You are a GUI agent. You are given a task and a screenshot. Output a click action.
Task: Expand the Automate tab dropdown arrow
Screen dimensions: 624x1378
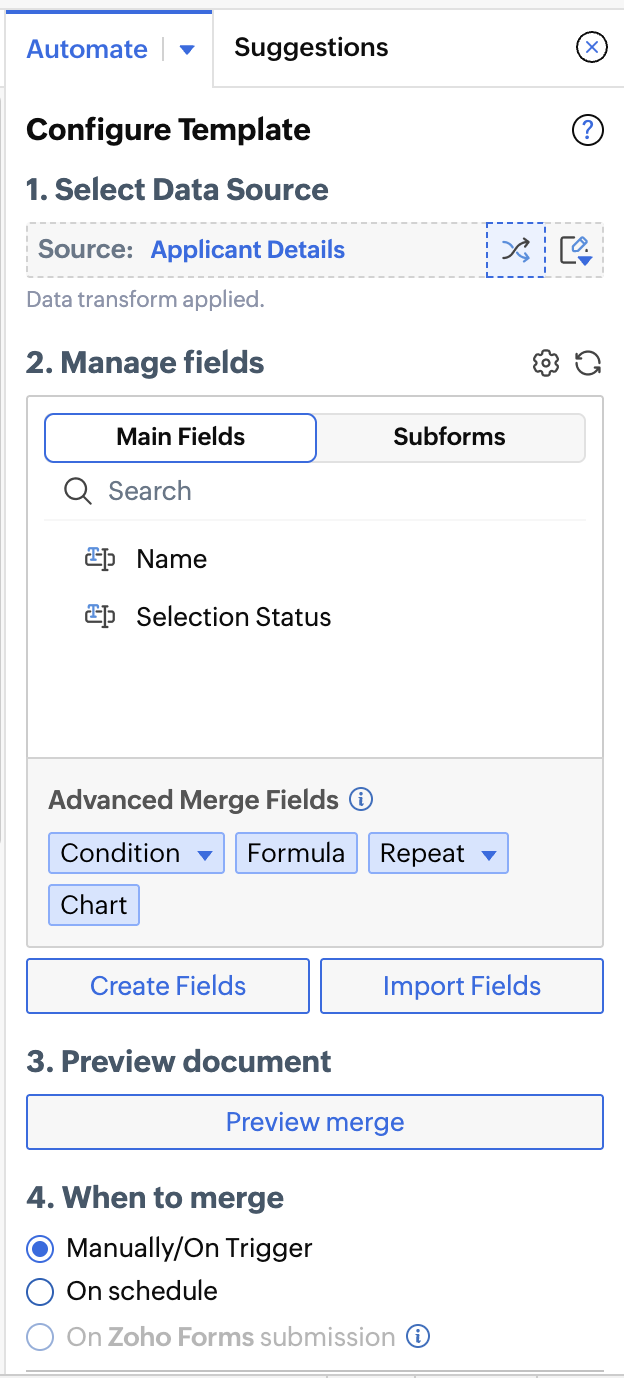[186, 50]
